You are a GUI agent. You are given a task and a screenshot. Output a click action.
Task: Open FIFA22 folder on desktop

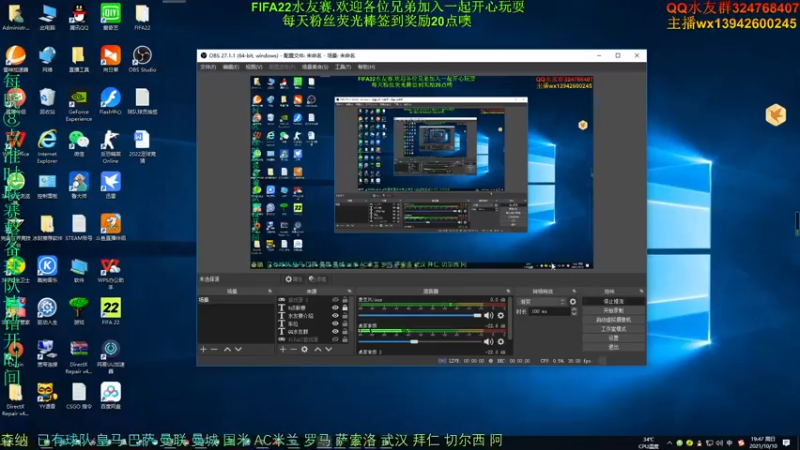(142, 17)
